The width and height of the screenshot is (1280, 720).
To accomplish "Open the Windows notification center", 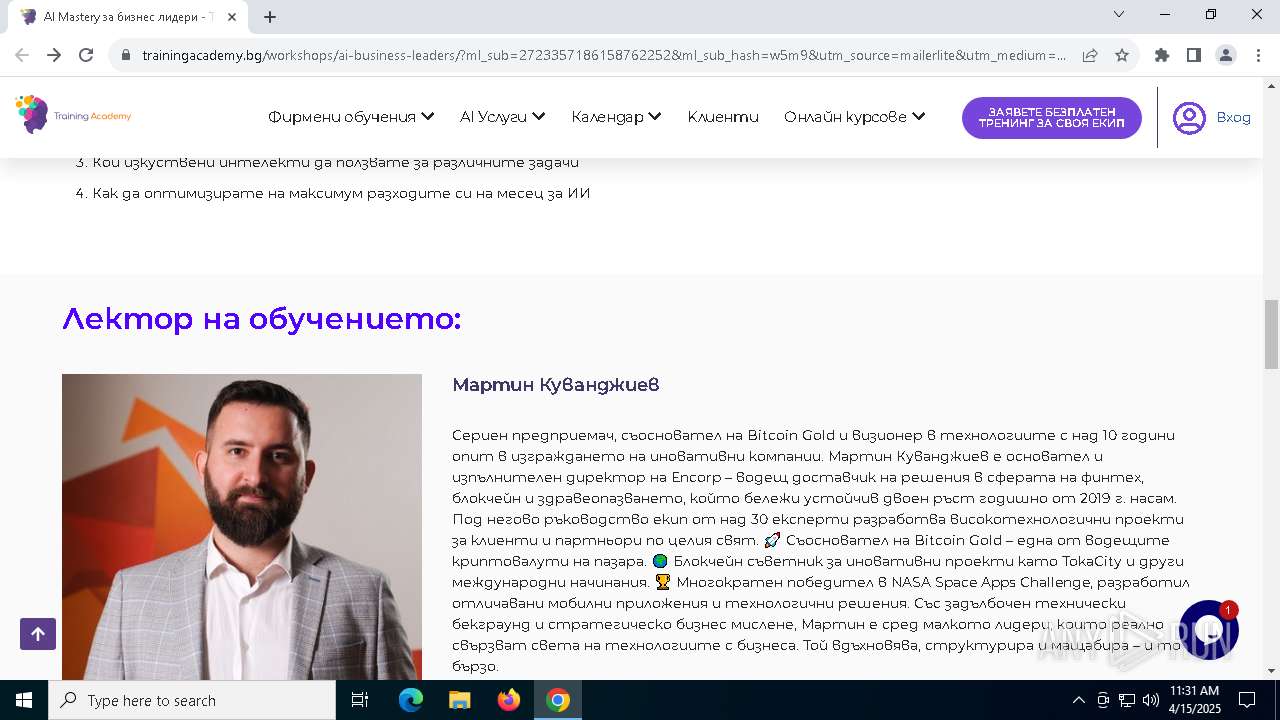I will 1247,700.
